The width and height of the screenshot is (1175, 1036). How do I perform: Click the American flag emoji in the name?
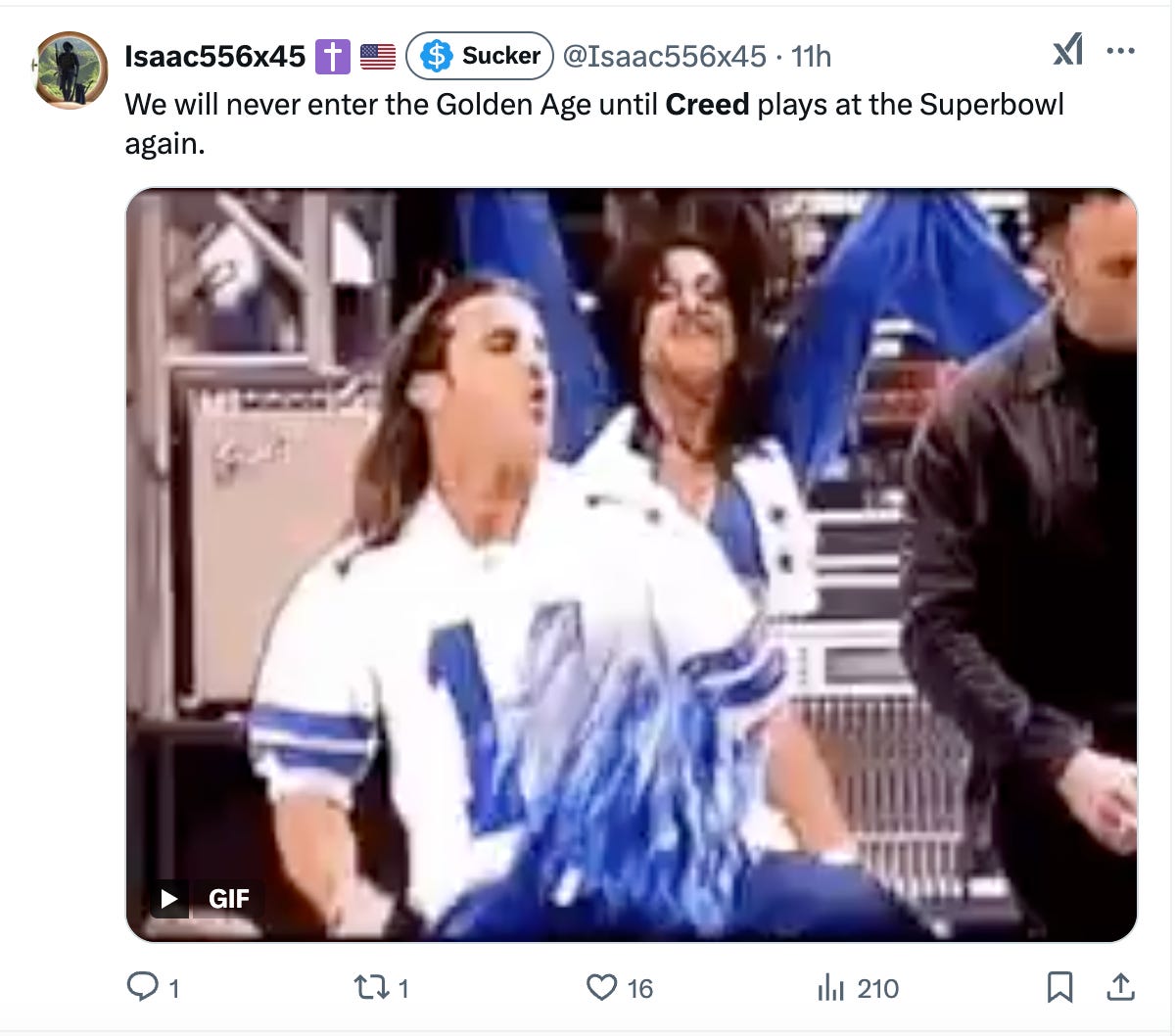pos(378,55)
